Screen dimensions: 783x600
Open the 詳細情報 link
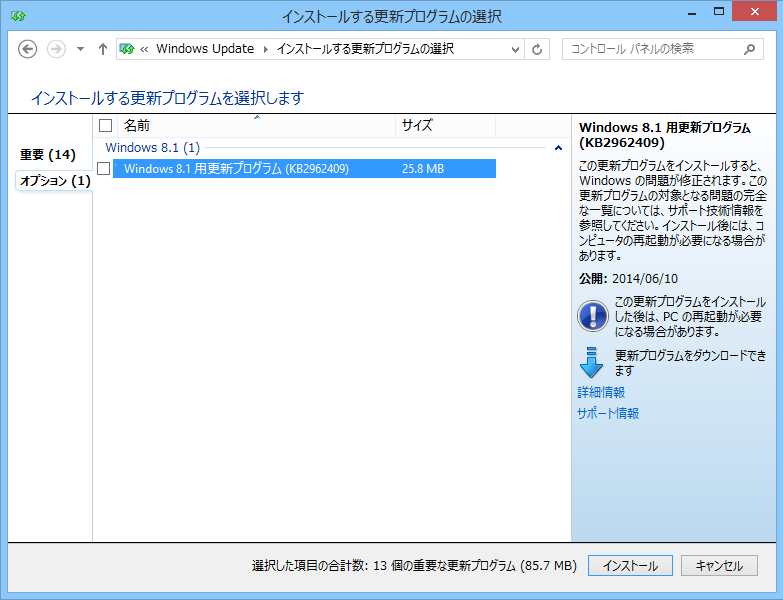click(x=601, y=392)
